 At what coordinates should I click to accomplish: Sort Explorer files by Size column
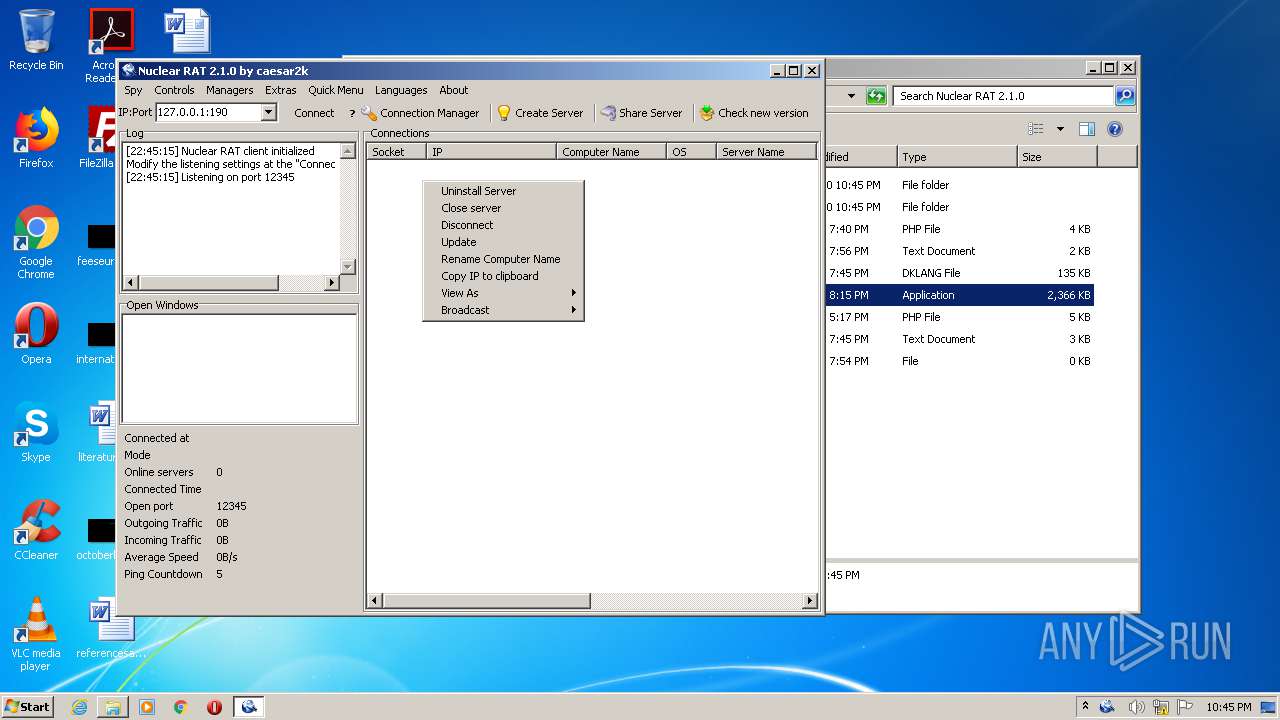1057,157
